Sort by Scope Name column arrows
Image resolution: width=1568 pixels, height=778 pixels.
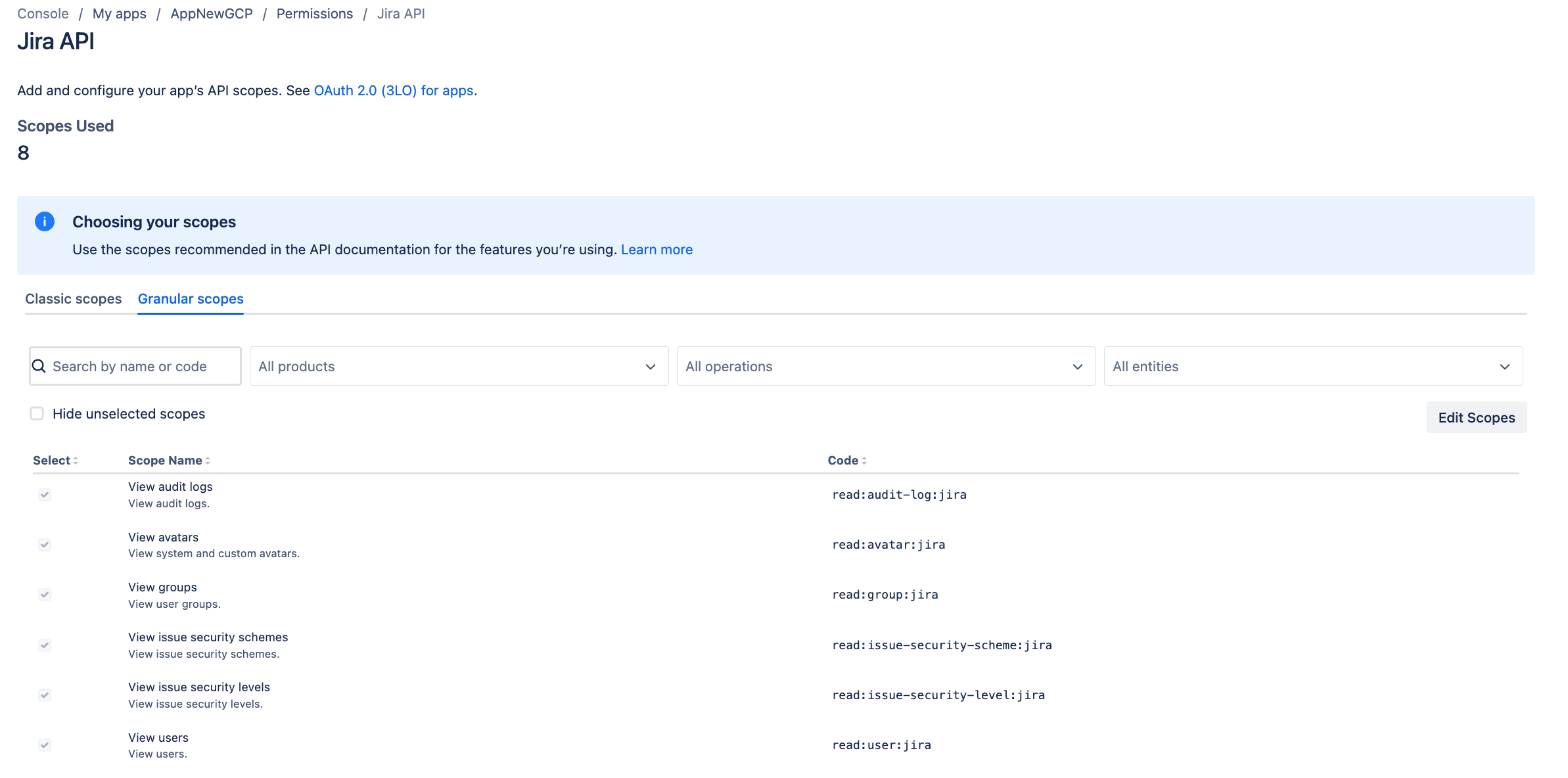208,461
